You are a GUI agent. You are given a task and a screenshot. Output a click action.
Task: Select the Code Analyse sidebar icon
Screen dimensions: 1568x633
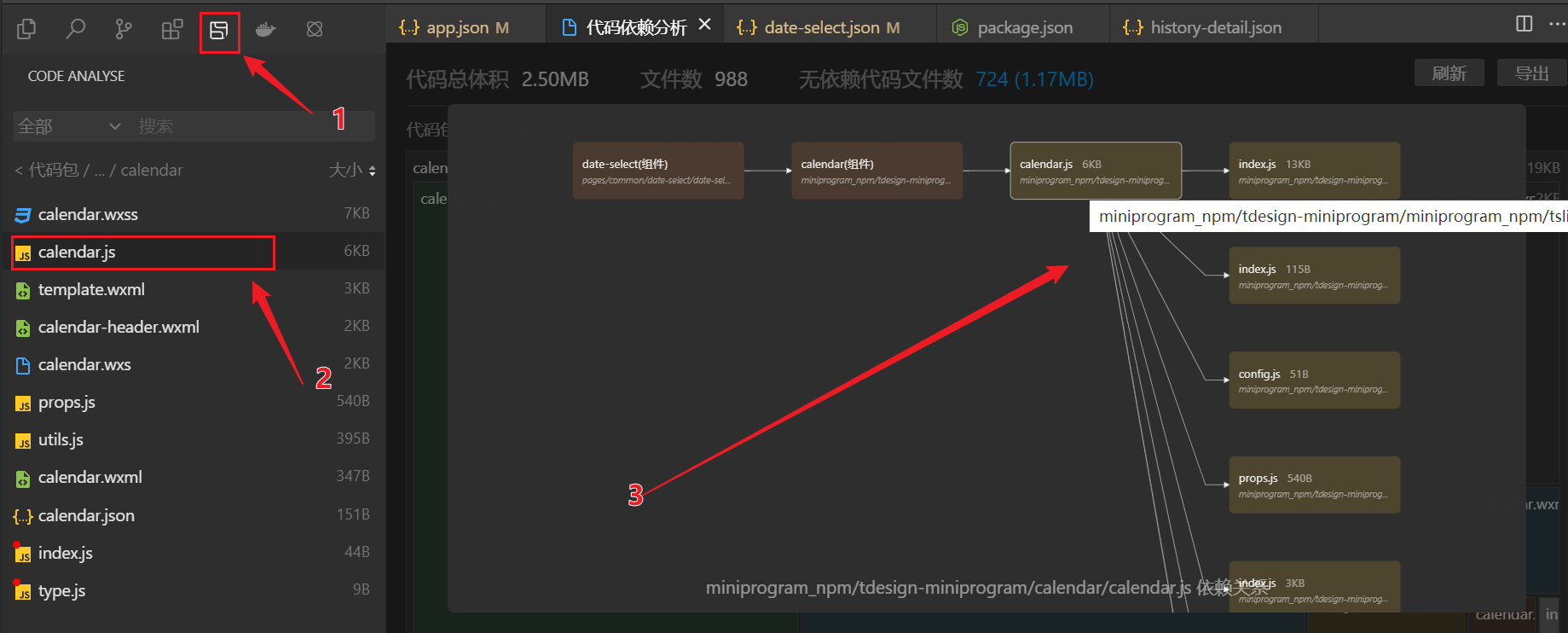(x=219, y=31)
